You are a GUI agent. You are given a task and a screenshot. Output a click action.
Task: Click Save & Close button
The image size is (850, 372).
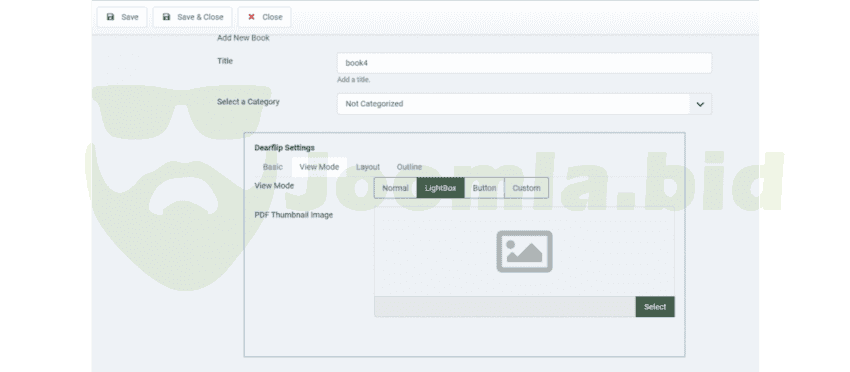(x=192, y=17)
